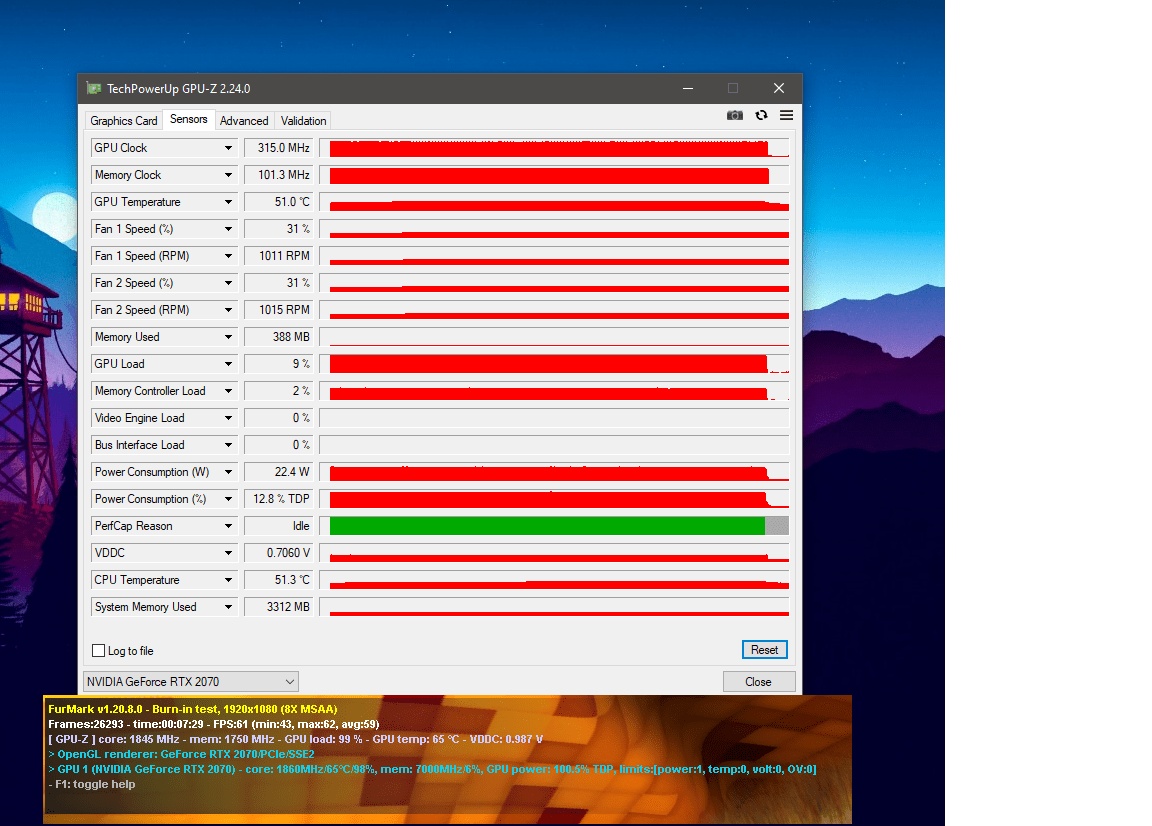
Task: Click the 51.3 °C CPU Temperature value
Action: pos(278,580)
